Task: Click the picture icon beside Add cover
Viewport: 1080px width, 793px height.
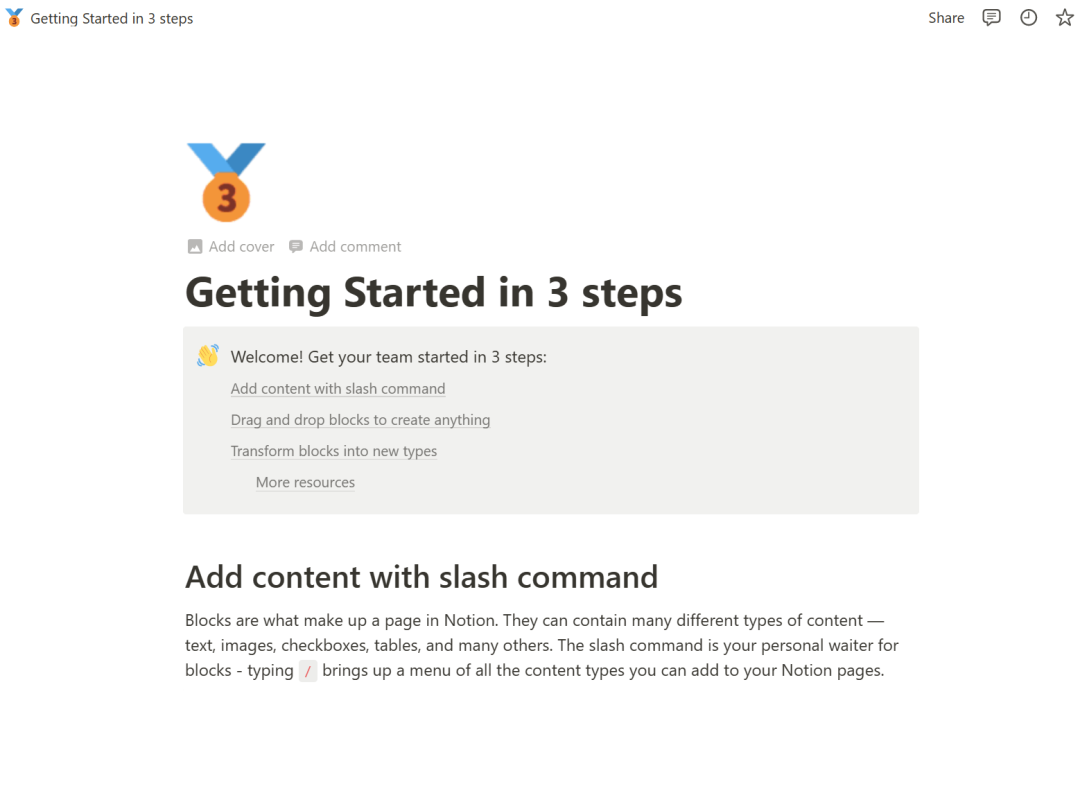Action: (195, 247)
